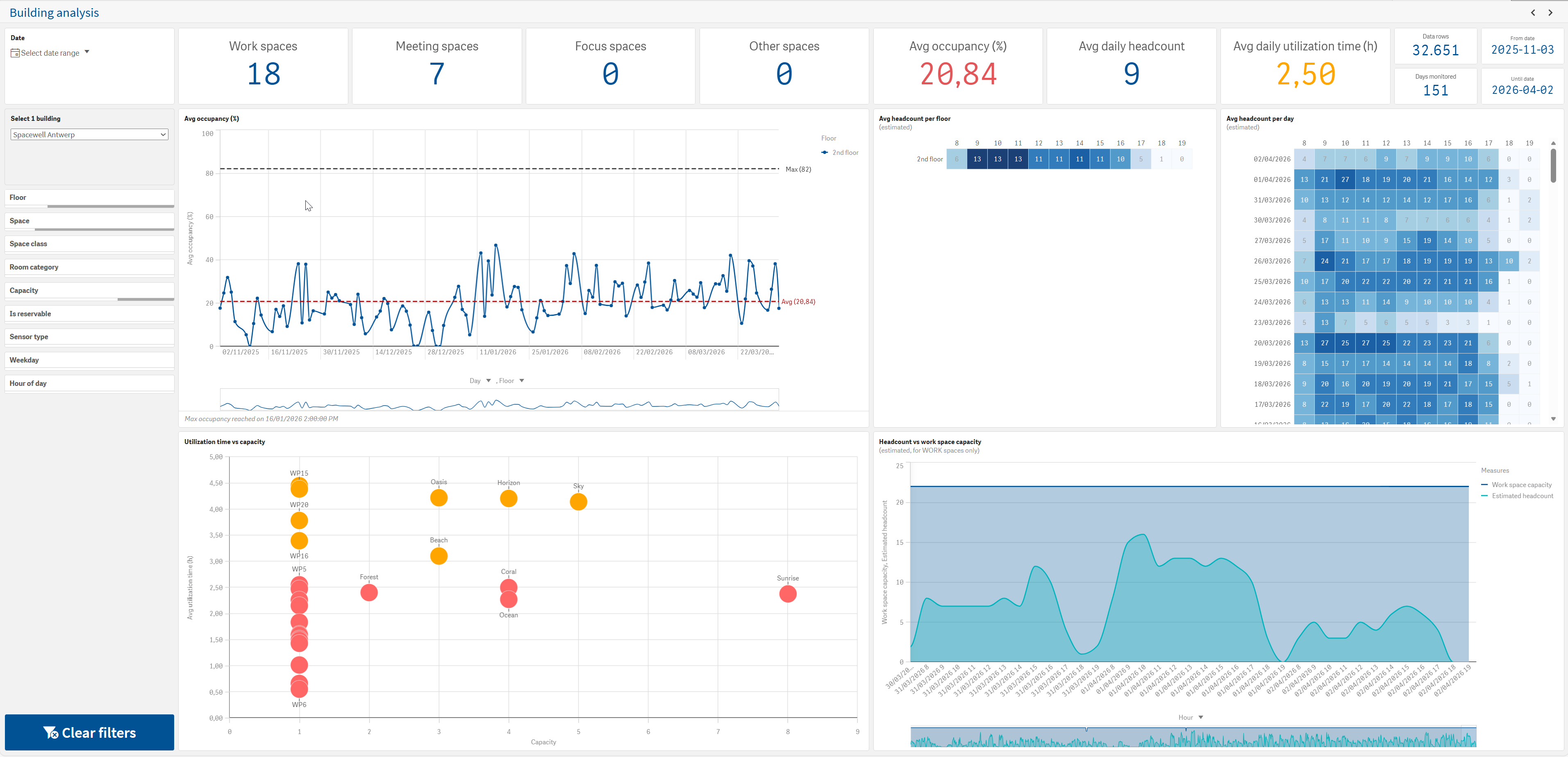Open the Hour of day filter

89,383
